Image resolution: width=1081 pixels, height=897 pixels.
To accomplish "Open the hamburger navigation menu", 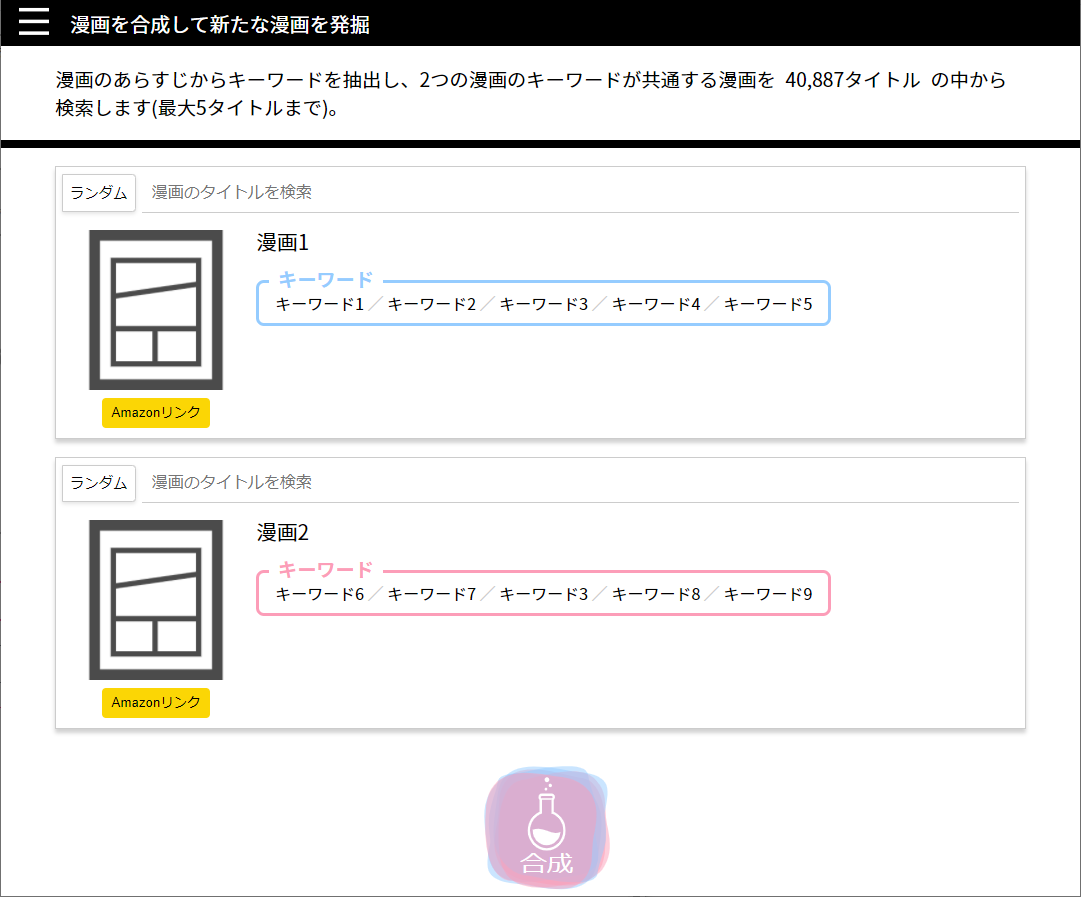I will [x=33, y=21].
